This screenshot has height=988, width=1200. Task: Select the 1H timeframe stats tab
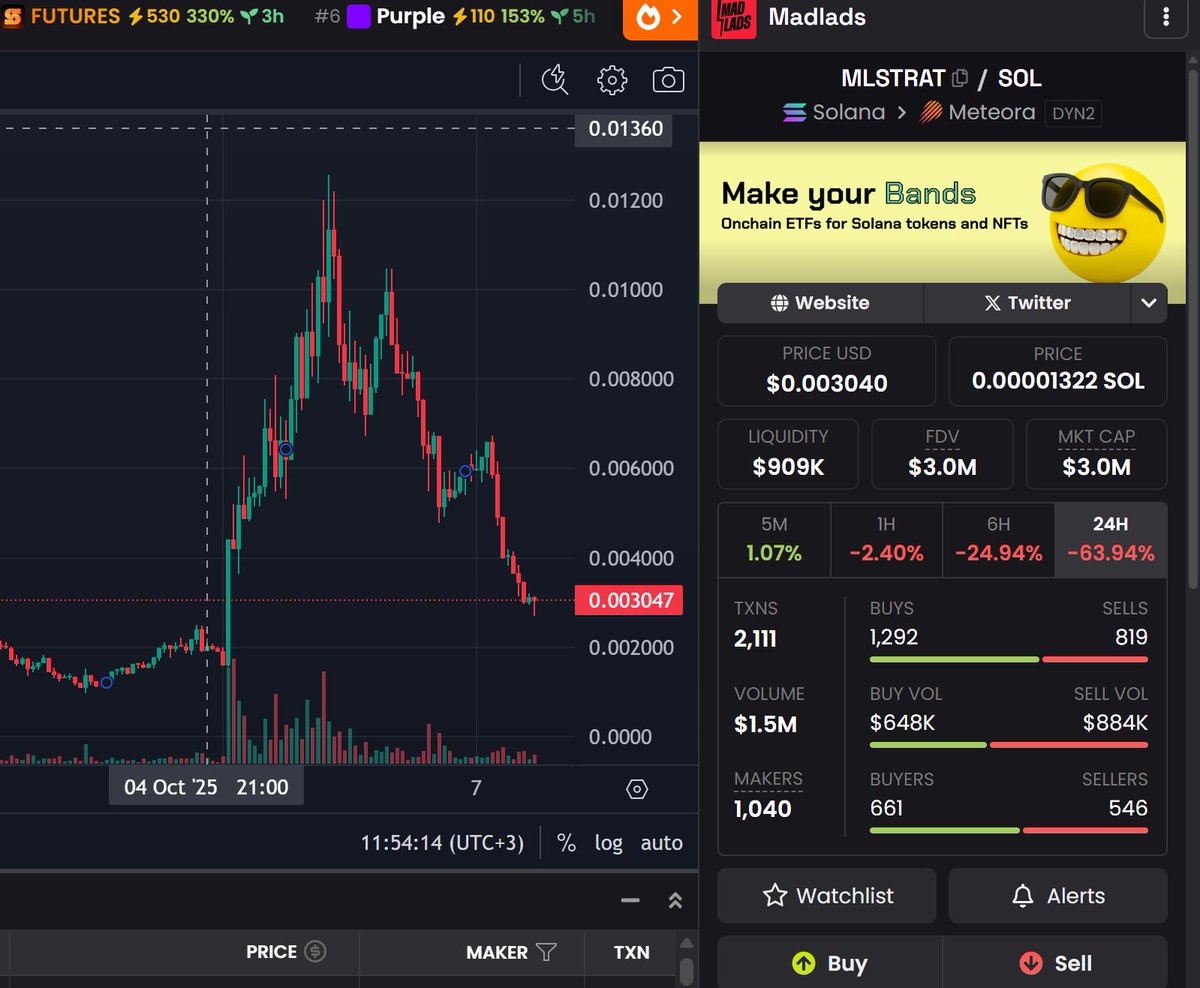(886, 540)
